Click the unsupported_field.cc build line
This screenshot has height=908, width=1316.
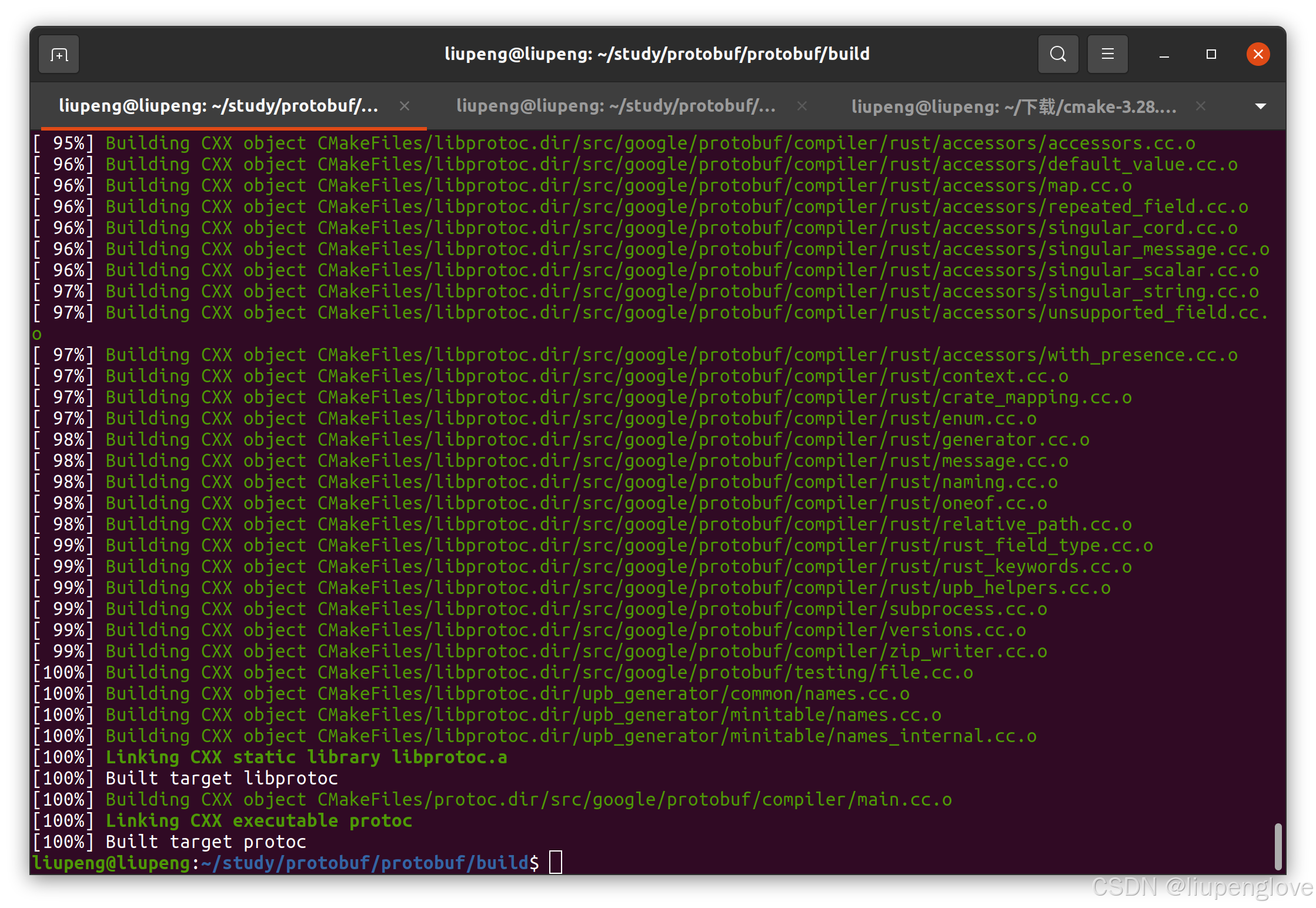click(x=651, y=312)
